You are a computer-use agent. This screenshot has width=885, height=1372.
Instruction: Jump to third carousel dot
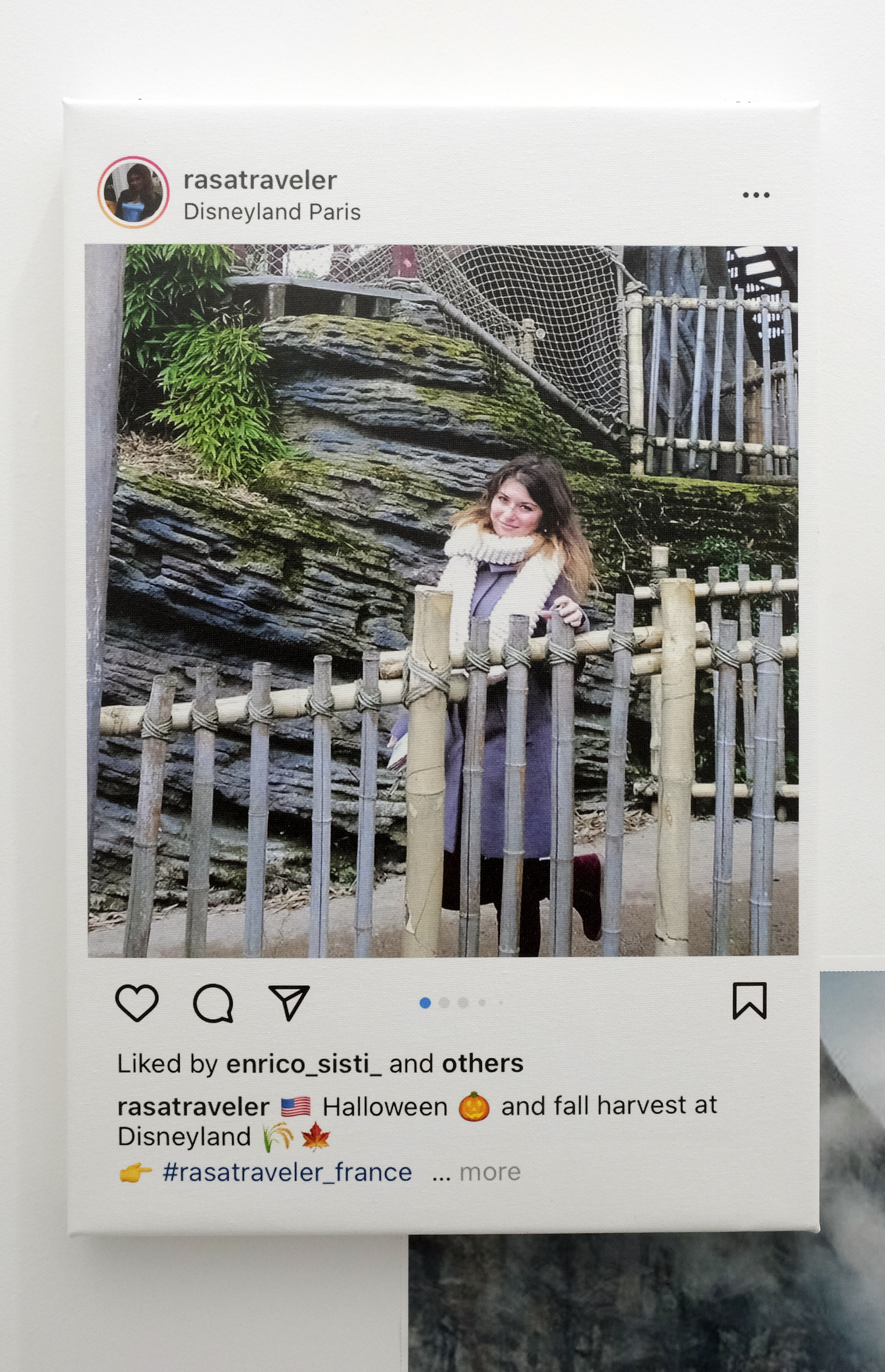tap(463, 1003)
